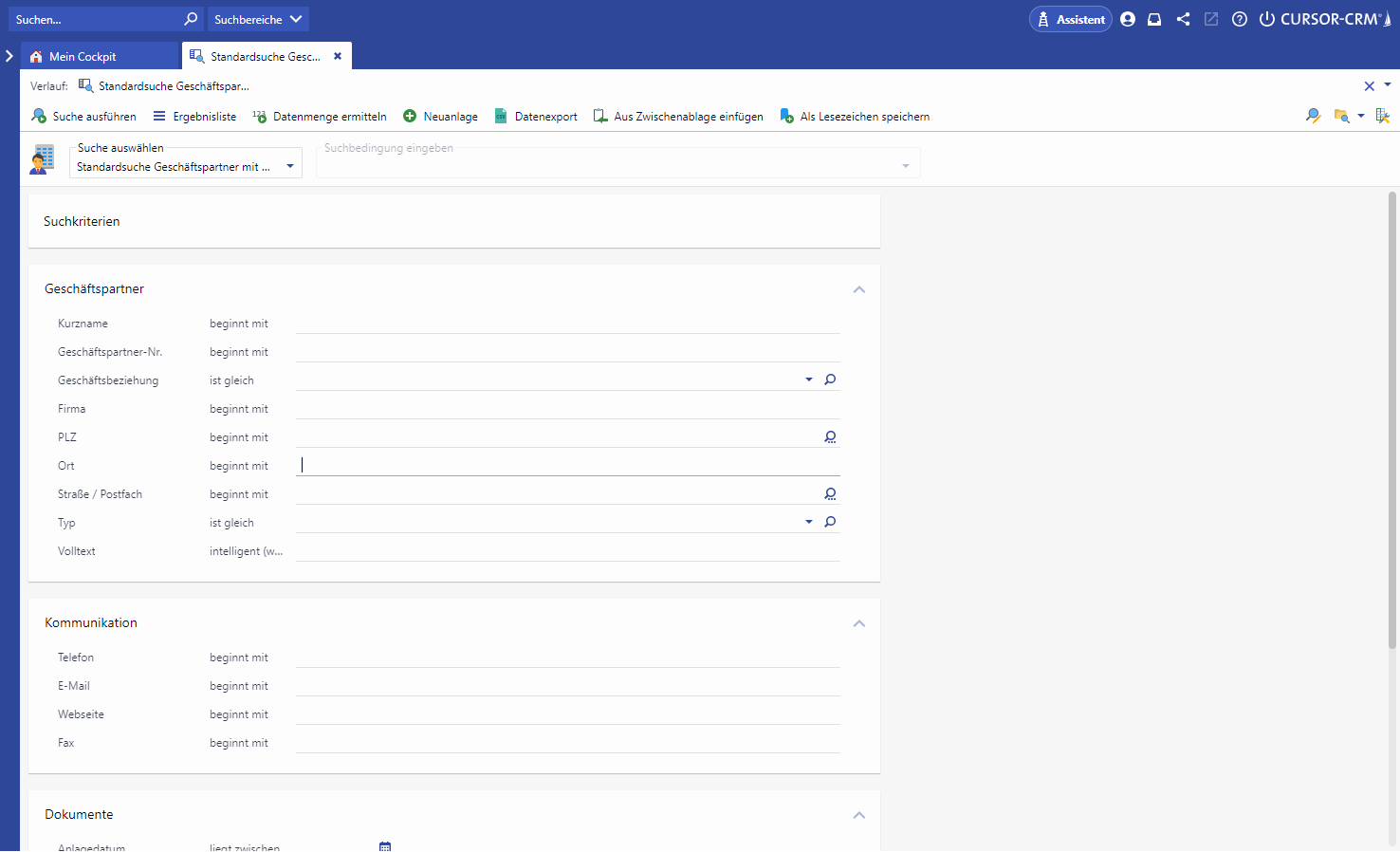Collapse the Kommunikation section
Image resolution: width=1400 pixels, height=852 pixels.
(x=858, y=623)
